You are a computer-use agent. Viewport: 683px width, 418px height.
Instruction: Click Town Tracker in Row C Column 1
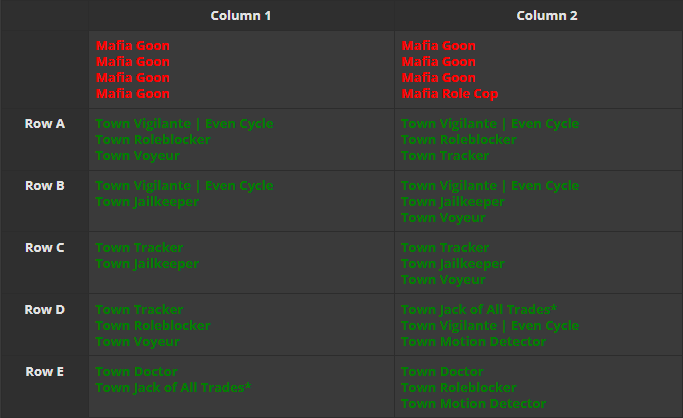pos(139,248)
